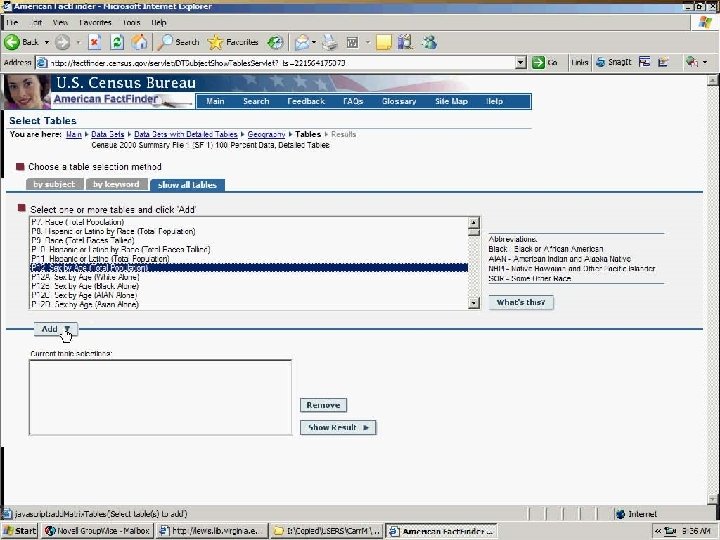Open the Mail envelope icon

point(302,43)
